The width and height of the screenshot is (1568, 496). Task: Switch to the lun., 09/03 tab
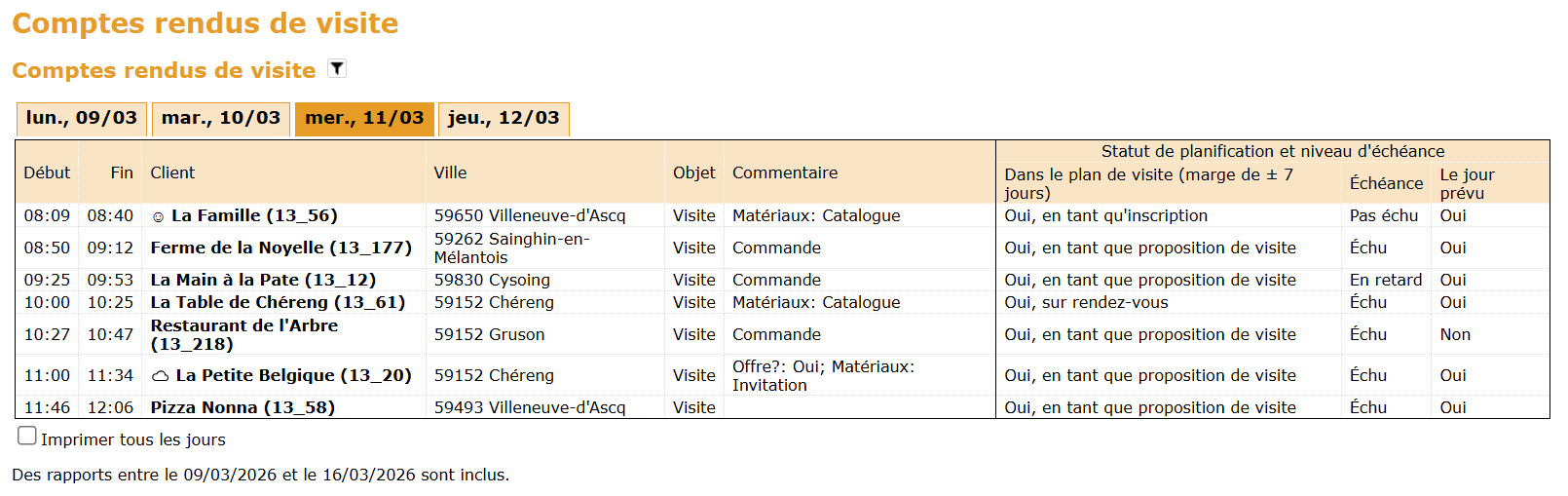(x=82, y=119)
